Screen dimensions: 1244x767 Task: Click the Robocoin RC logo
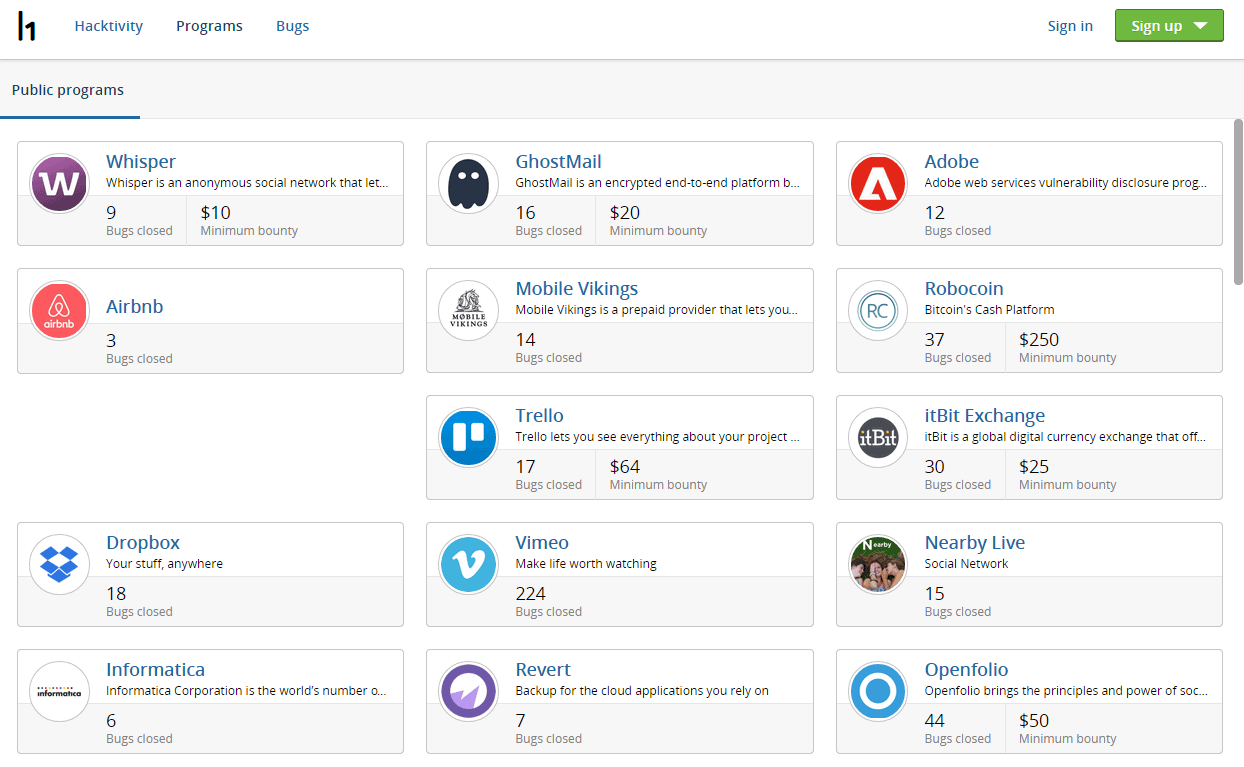877,311
